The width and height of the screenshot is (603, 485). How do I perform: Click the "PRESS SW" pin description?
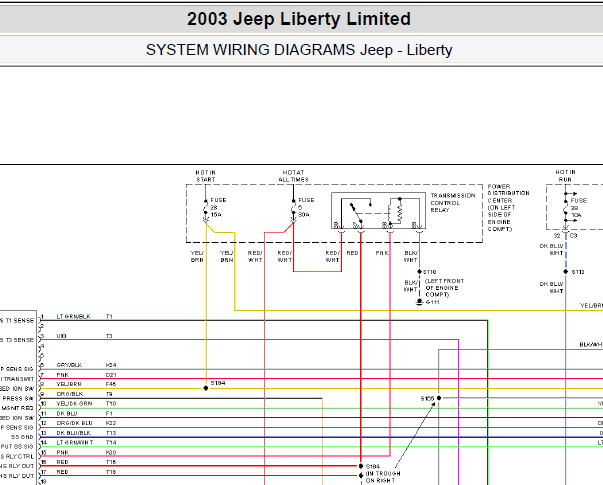click(18, 399)
